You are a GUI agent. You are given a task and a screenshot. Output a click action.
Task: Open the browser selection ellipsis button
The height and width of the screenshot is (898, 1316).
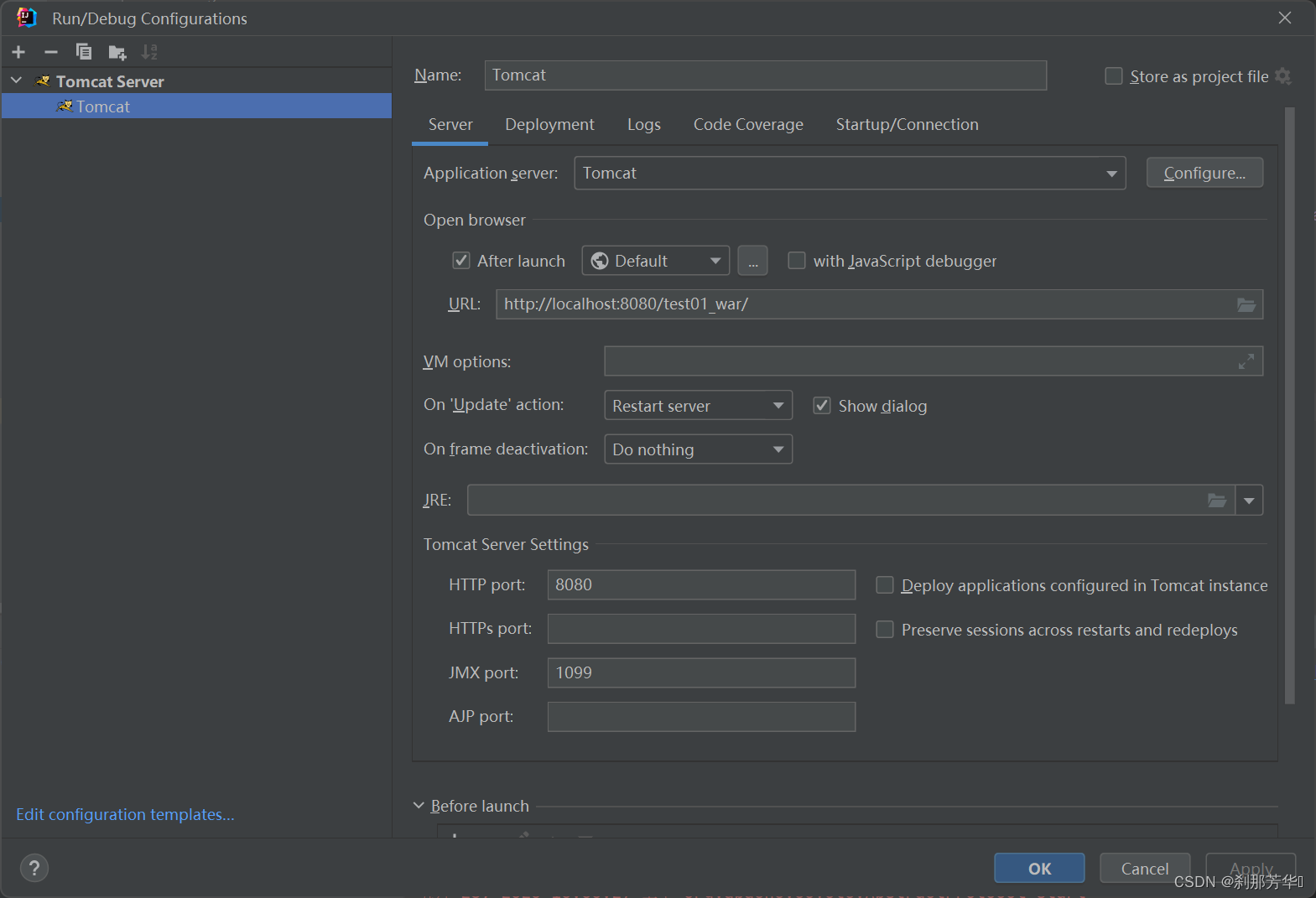pos(752,261)
